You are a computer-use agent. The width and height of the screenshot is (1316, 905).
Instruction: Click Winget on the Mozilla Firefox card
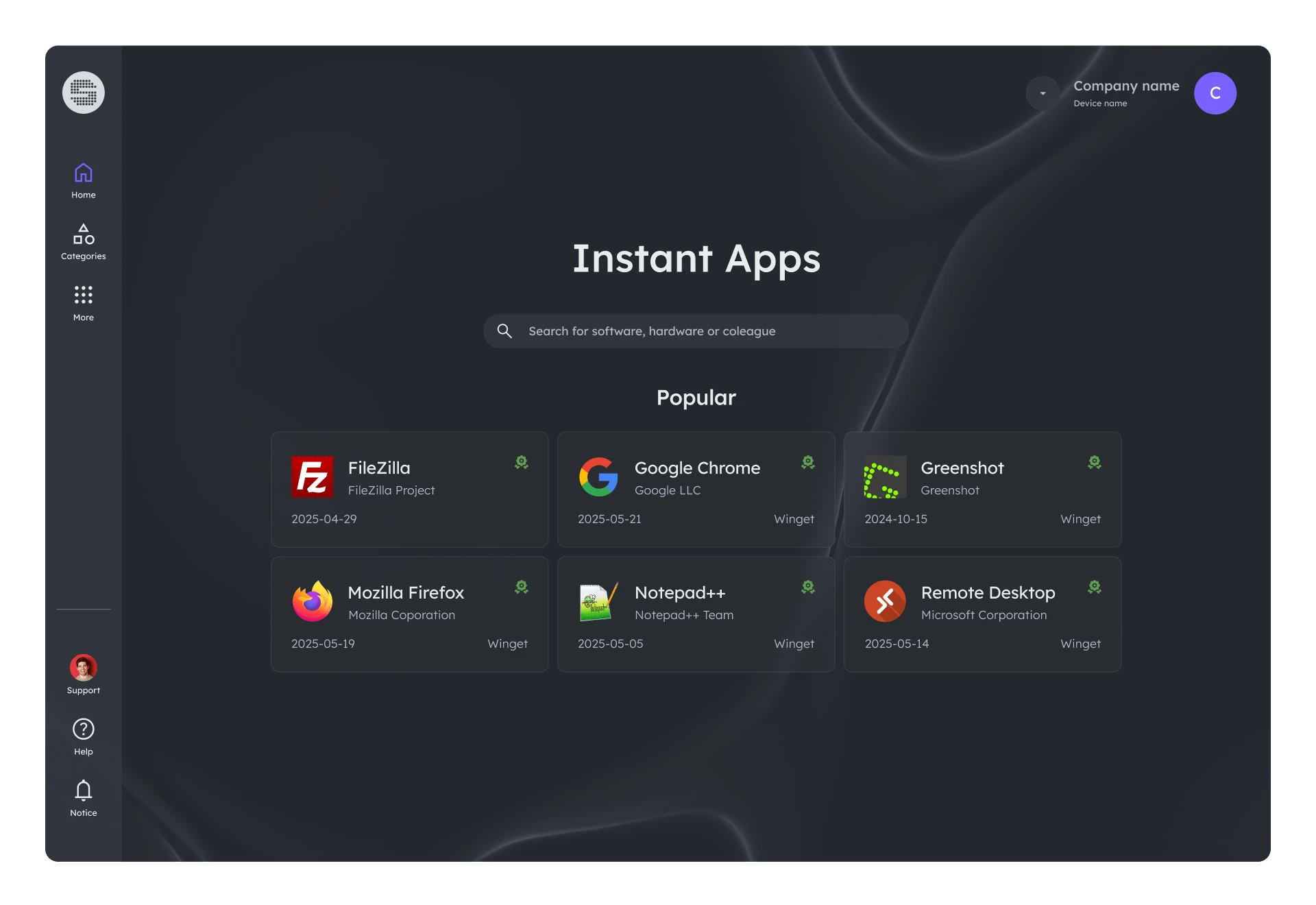coord(507,644)
